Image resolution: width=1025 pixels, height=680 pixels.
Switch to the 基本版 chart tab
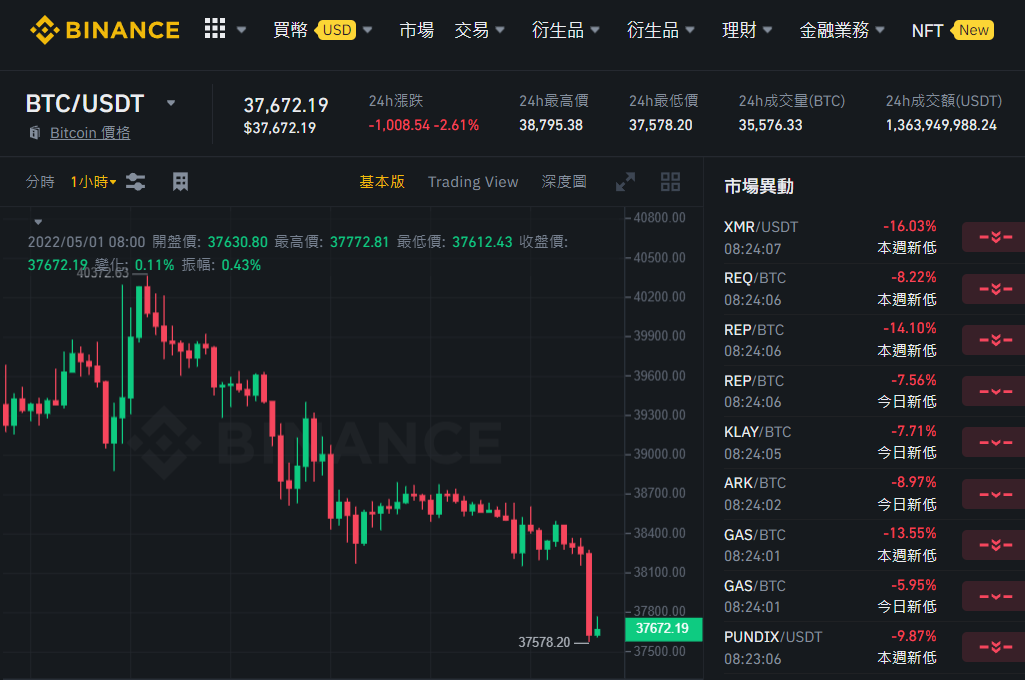(382, 182)
